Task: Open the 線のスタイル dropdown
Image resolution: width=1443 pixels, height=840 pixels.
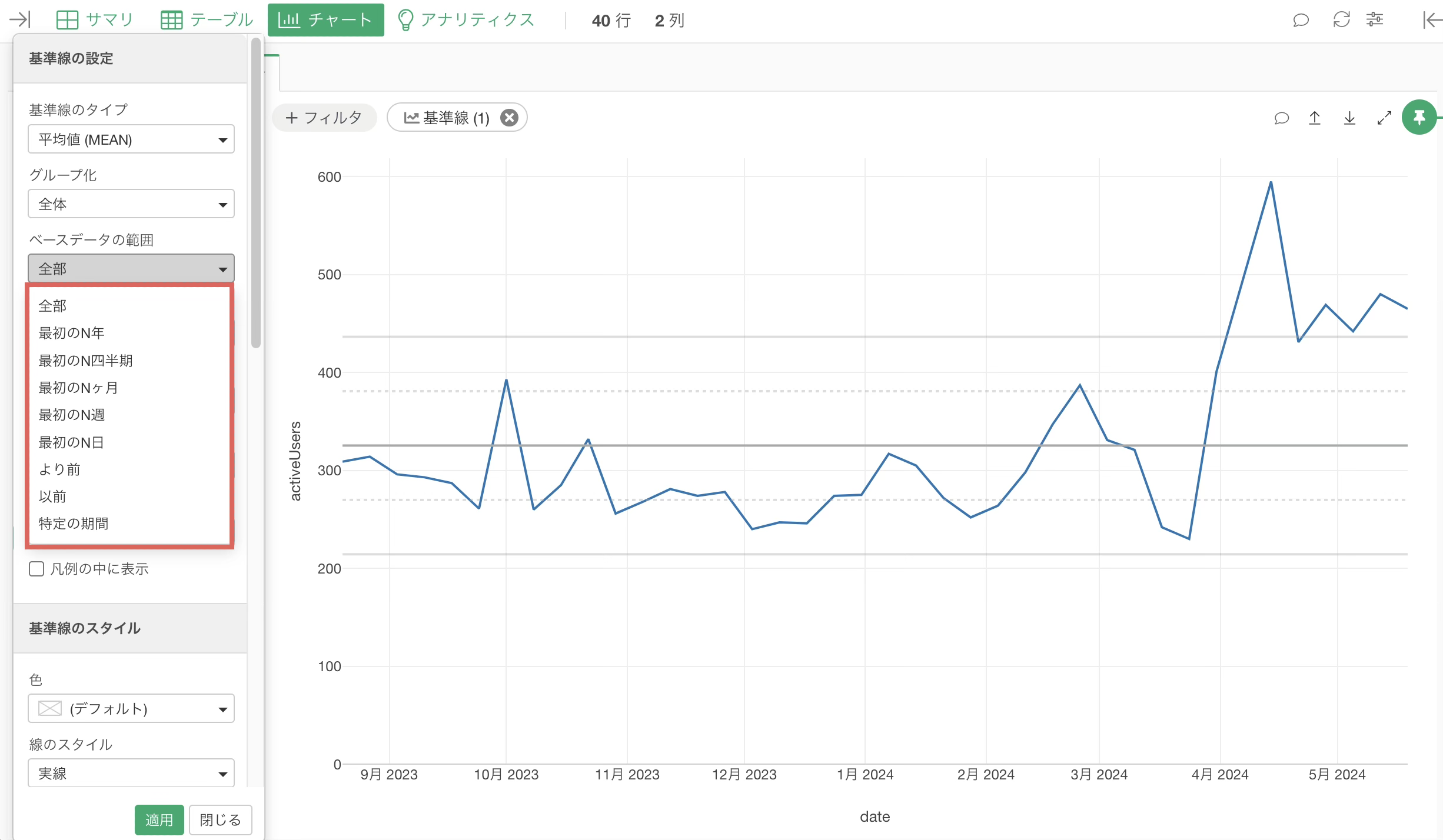Action: (131, 773)
